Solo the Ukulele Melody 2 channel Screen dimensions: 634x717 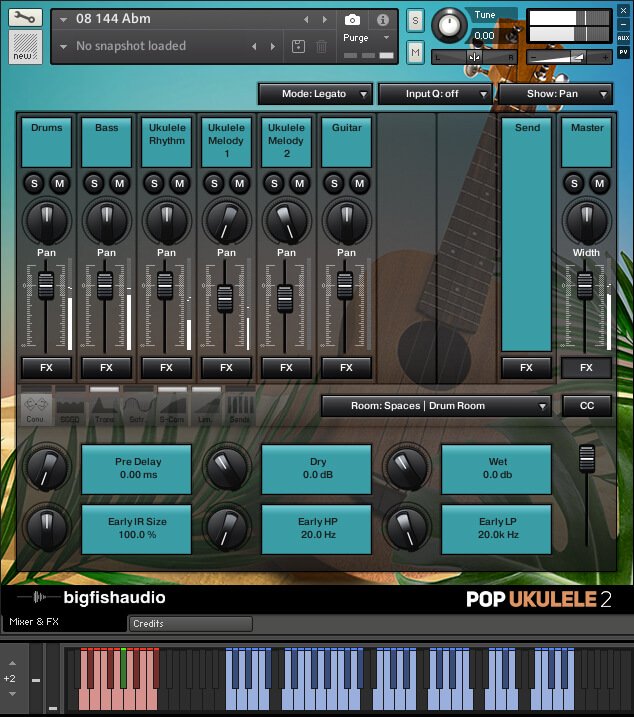(274, 184)
